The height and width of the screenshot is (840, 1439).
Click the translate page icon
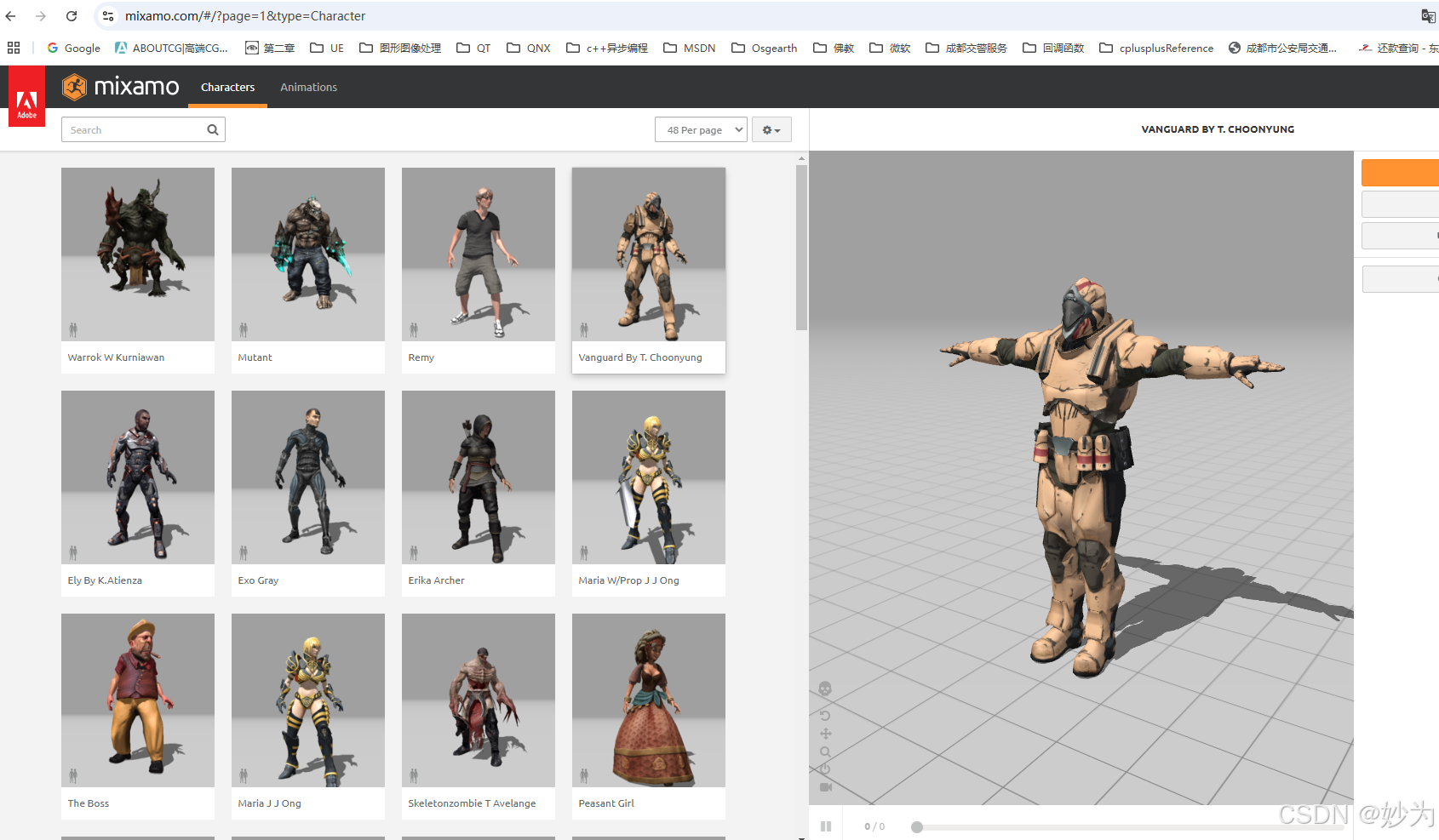click(x=1428, y=16)
